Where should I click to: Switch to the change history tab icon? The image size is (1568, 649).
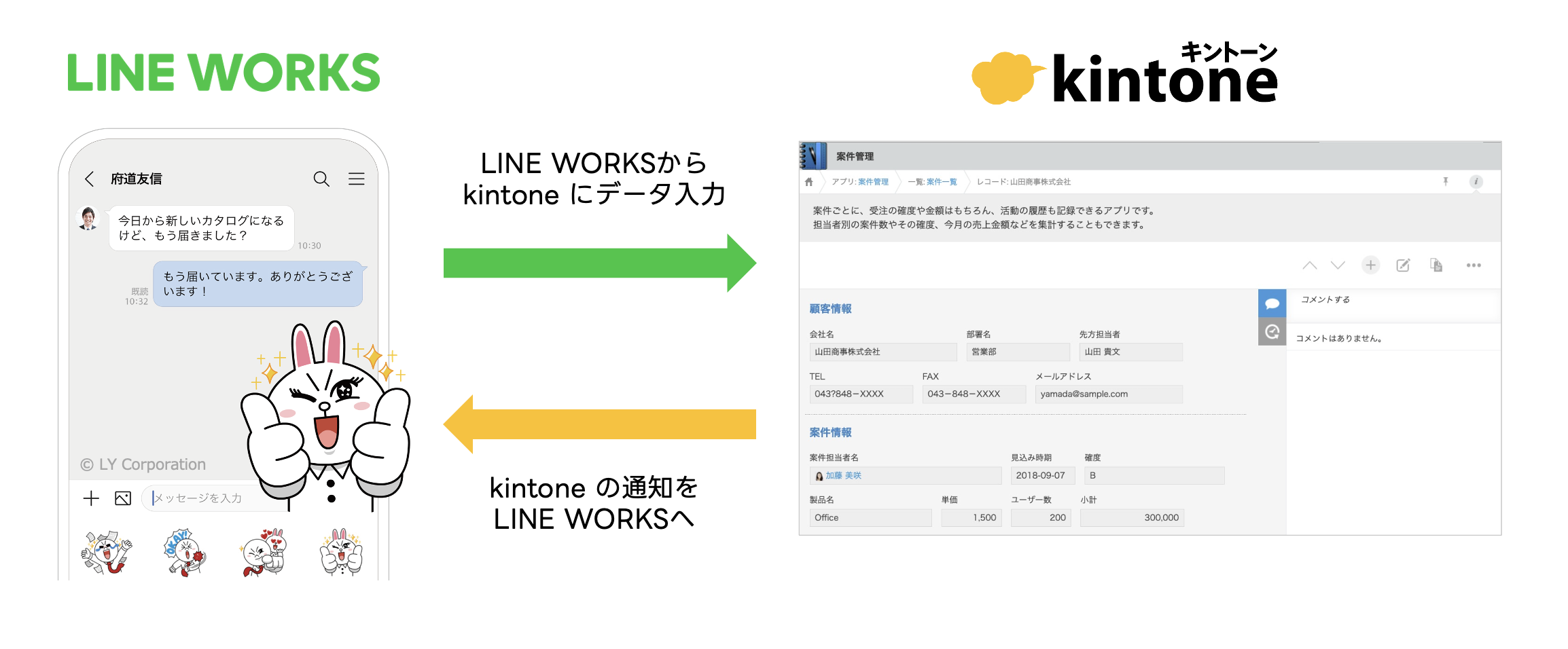[1272, 332]
